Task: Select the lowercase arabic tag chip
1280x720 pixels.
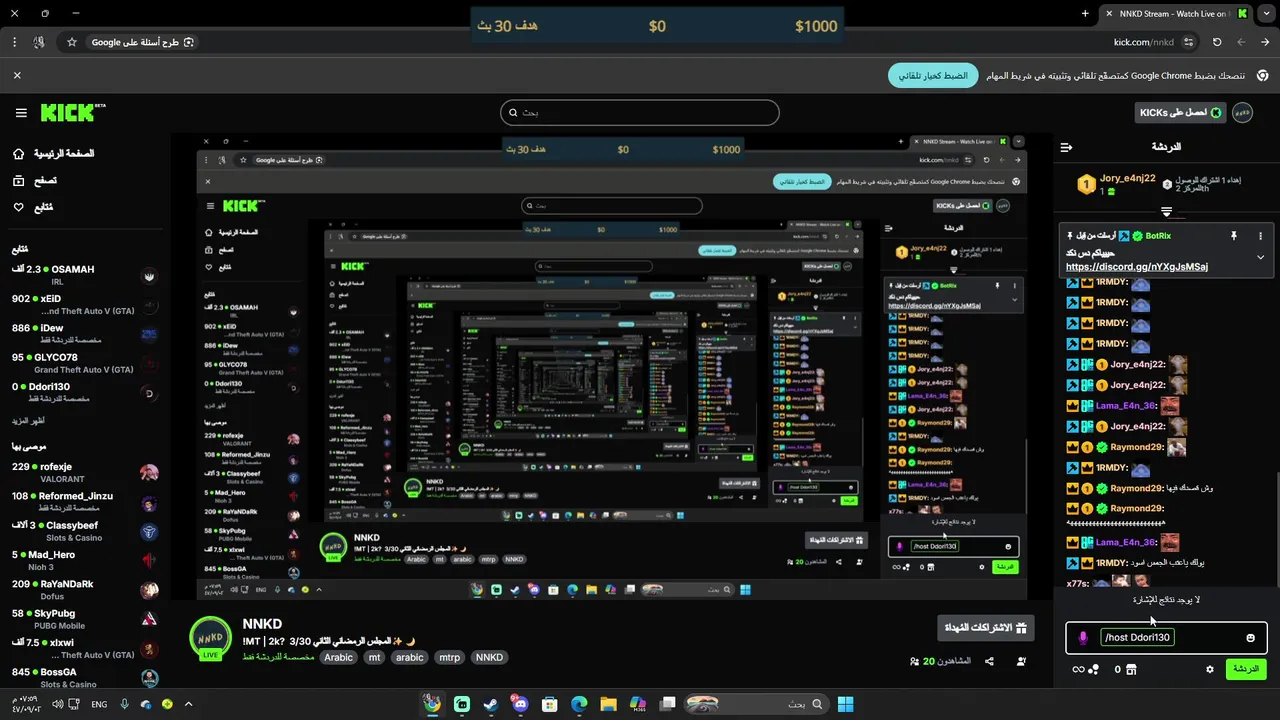Action: [409, 657]
